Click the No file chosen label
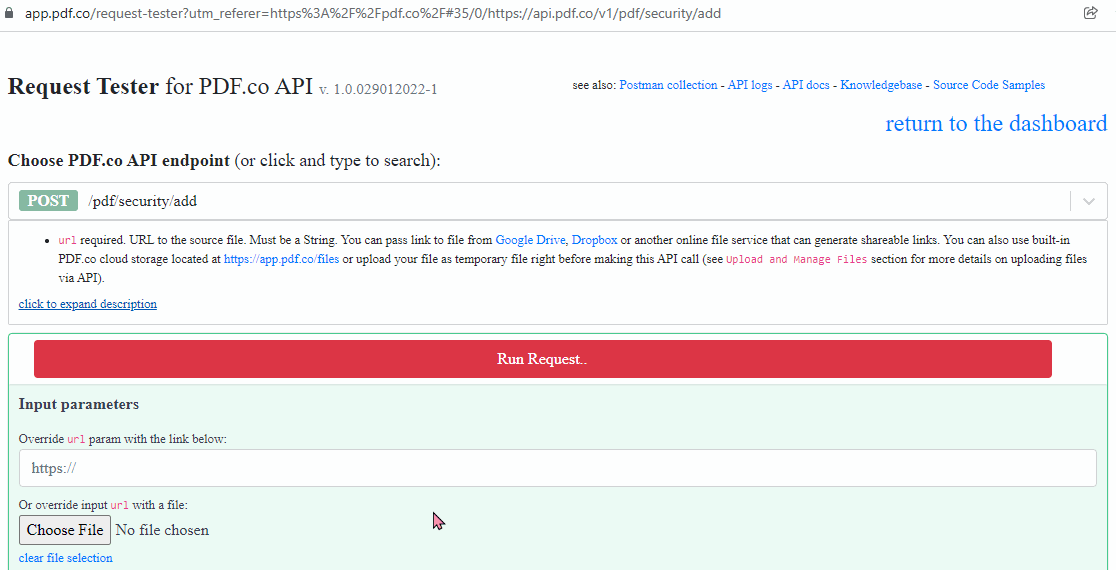 pos(162,530)
